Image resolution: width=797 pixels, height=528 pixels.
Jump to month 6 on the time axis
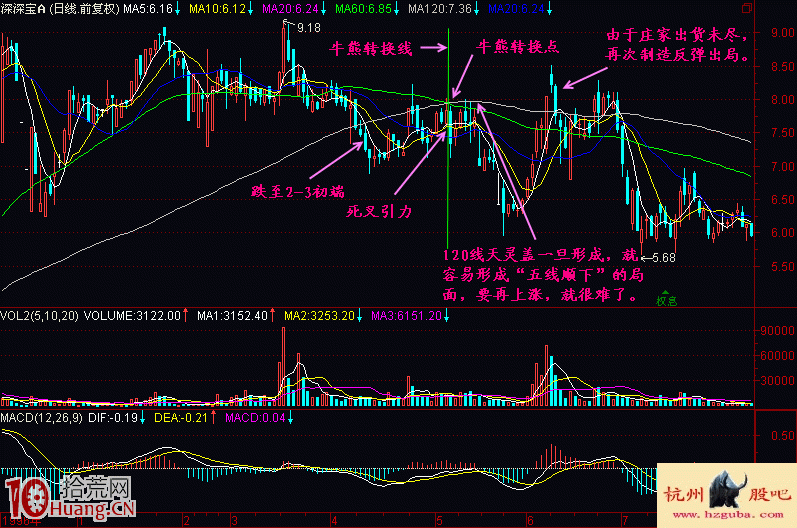pos(530,521)
